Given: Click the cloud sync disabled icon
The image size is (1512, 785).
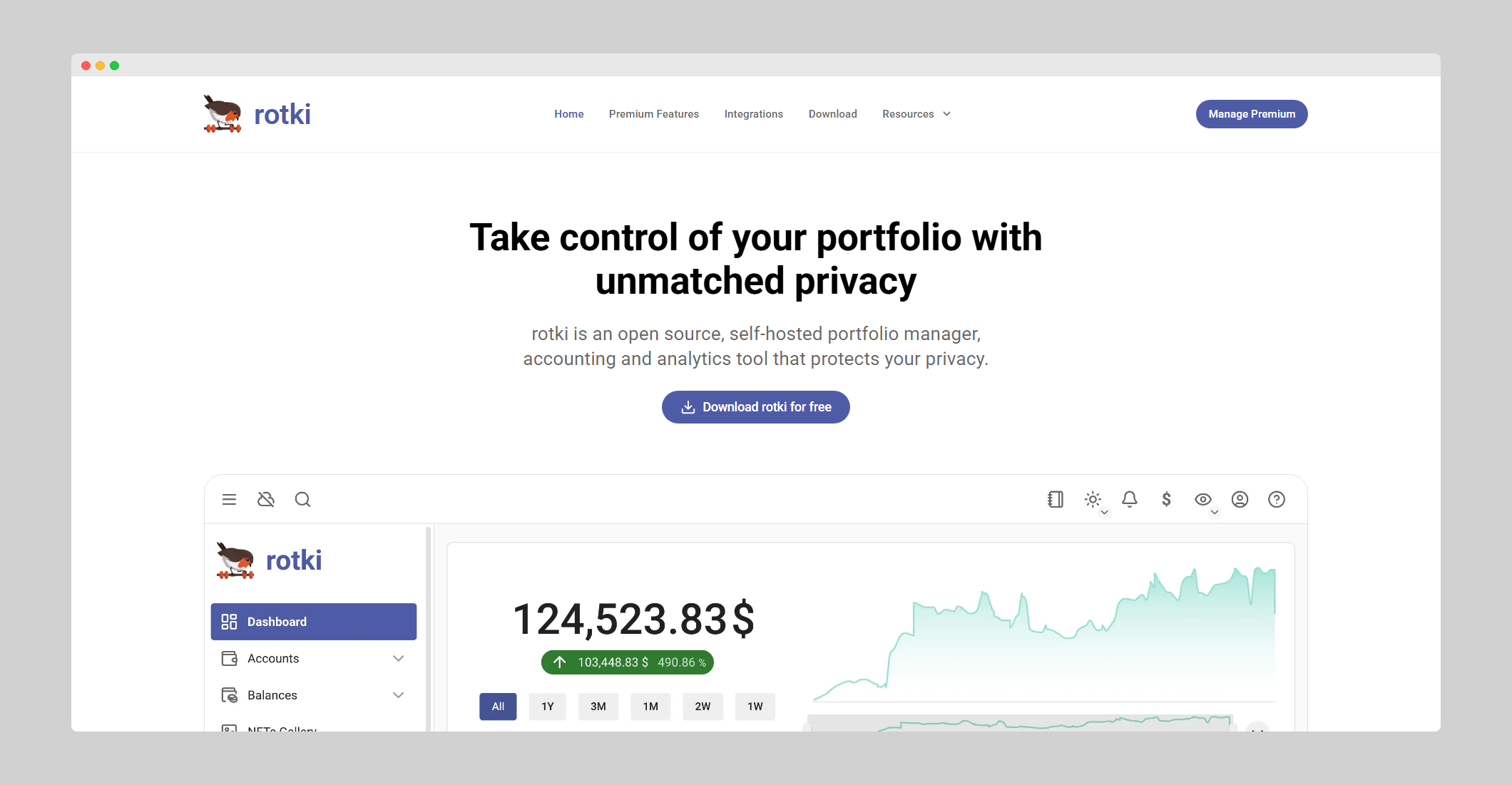Looking at the screenshot, I should [266, 500].
